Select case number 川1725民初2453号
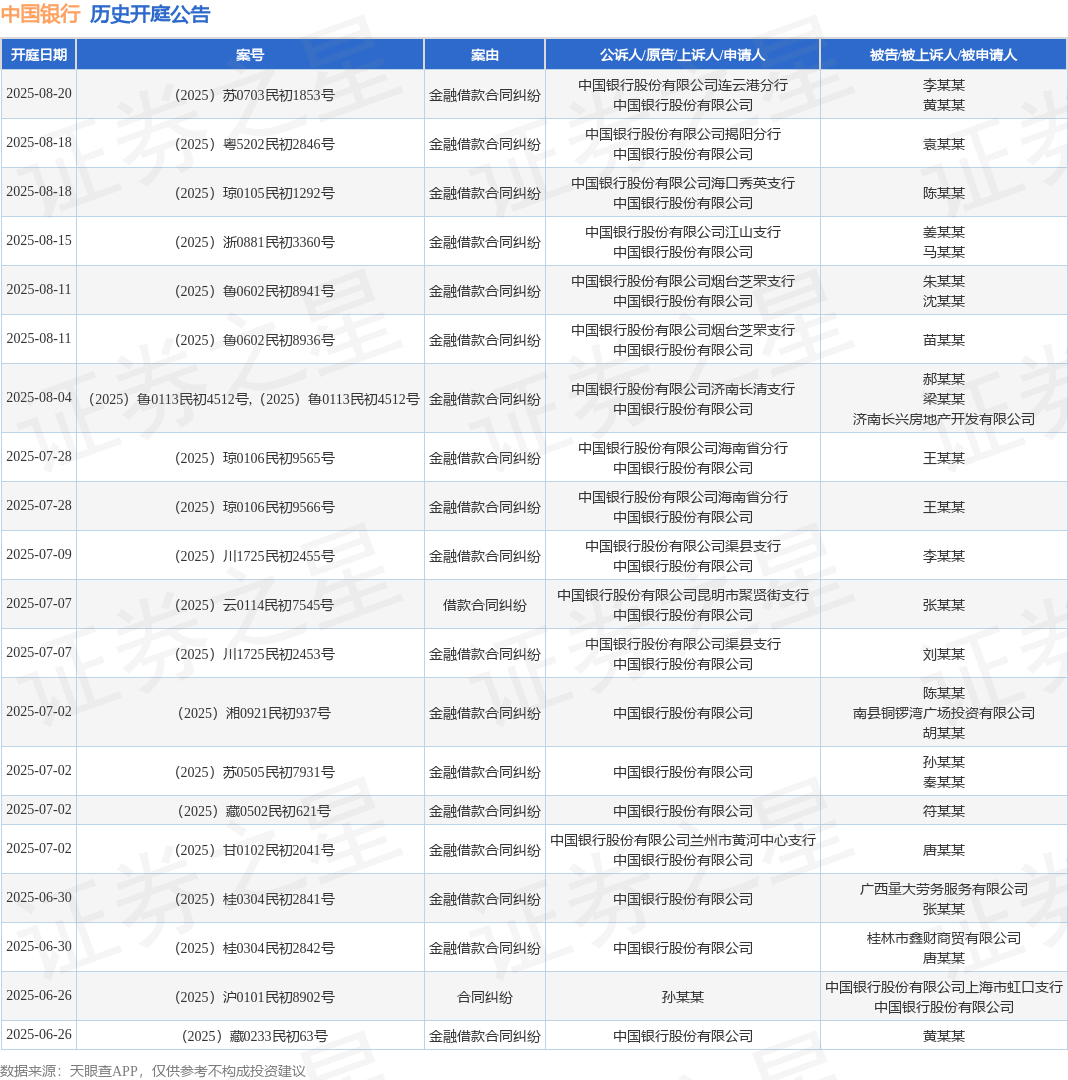This screenshot has height=1080, width=1068. click(255, 654)
